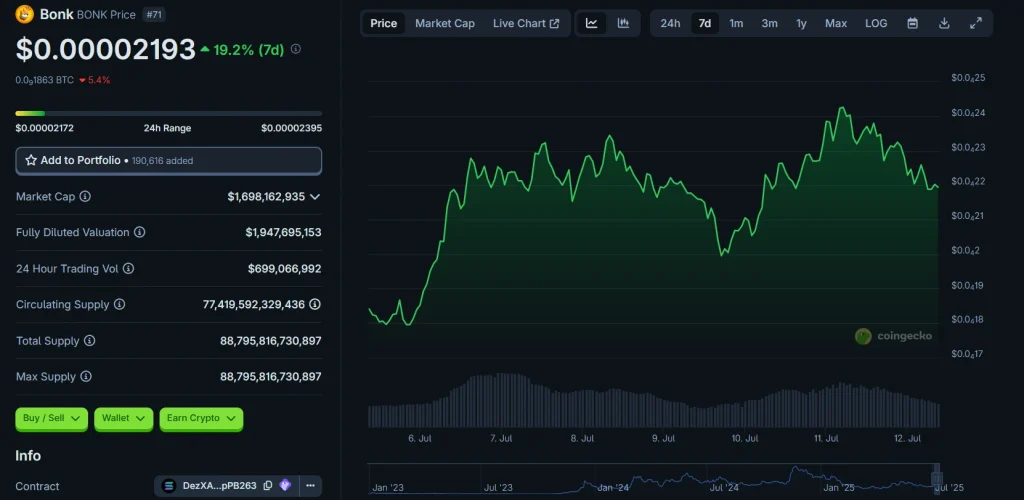Switch to candlestick chart view icon
This screenshot has height=500, width=1024.
point(624,23)
